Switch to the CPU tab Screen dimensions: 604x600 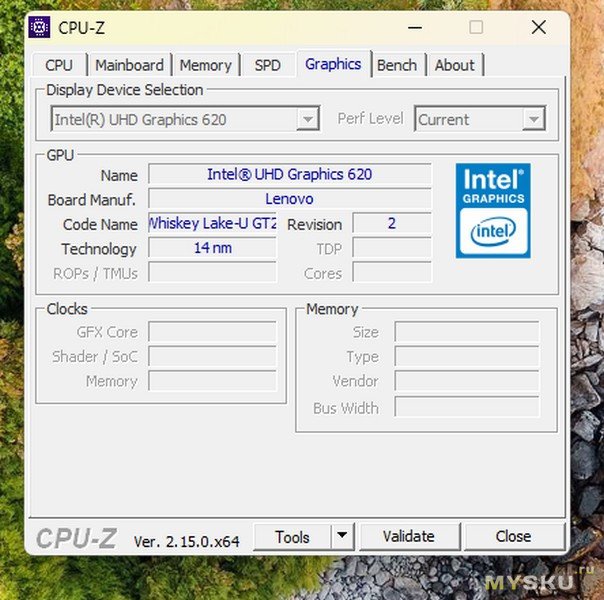[59, 65]
